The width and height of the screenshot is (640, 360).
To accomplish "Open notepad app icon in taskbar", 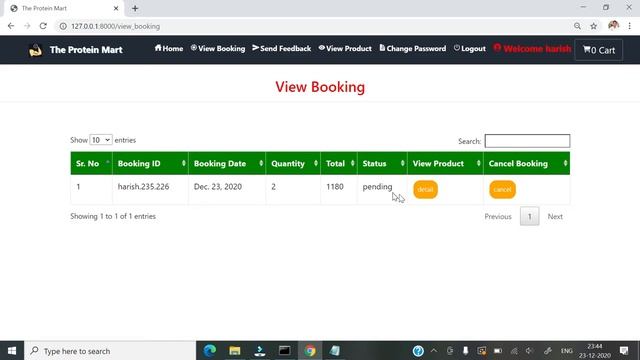I will tap(335, 351).
